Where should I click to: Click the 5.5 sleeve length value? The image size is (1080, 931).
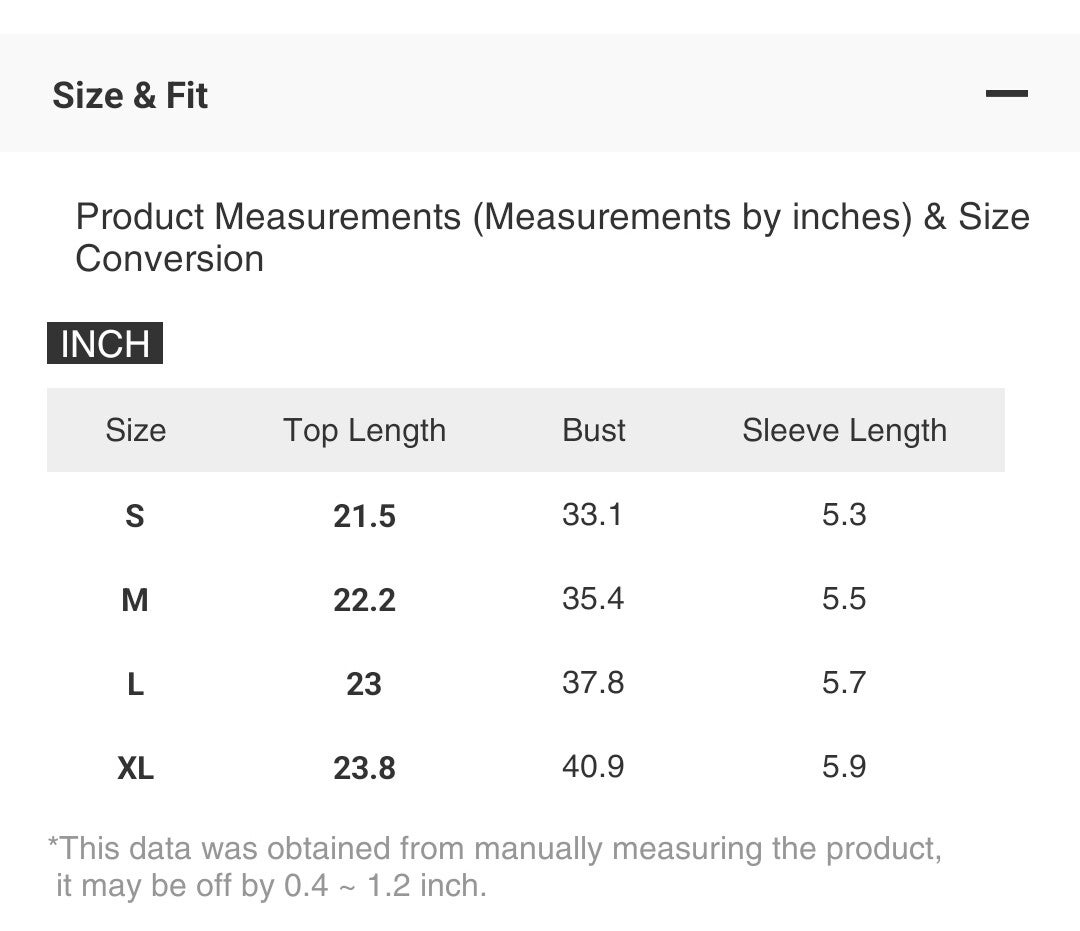pyautogui.click(x=844, y=599)
